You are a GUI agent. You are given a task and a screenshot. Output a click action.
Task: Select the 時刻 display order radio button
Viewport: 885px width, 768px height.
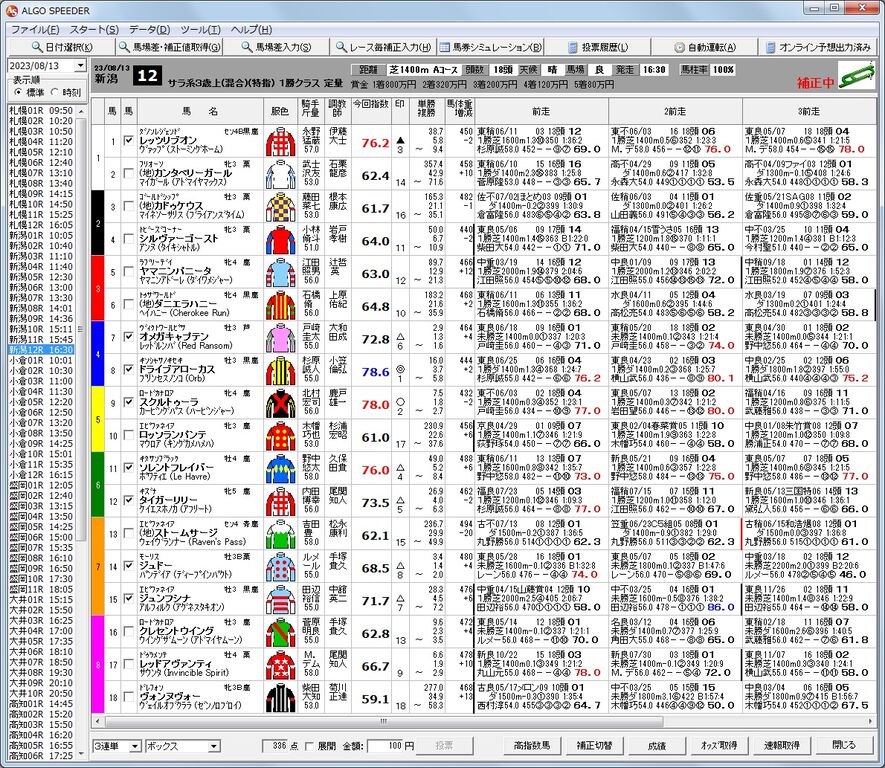[x=55, y=92]
